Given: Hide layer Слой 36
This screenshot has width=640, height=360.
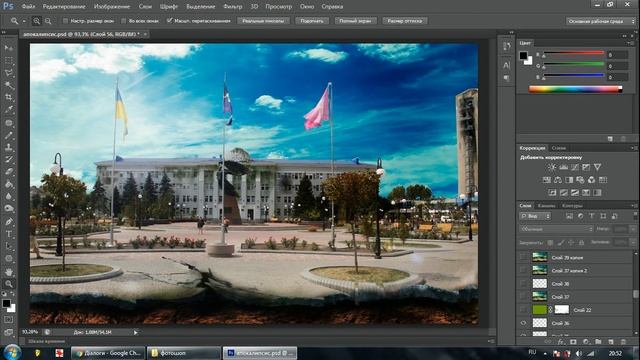Looking at the screenshot, I should tap(523, 323).
